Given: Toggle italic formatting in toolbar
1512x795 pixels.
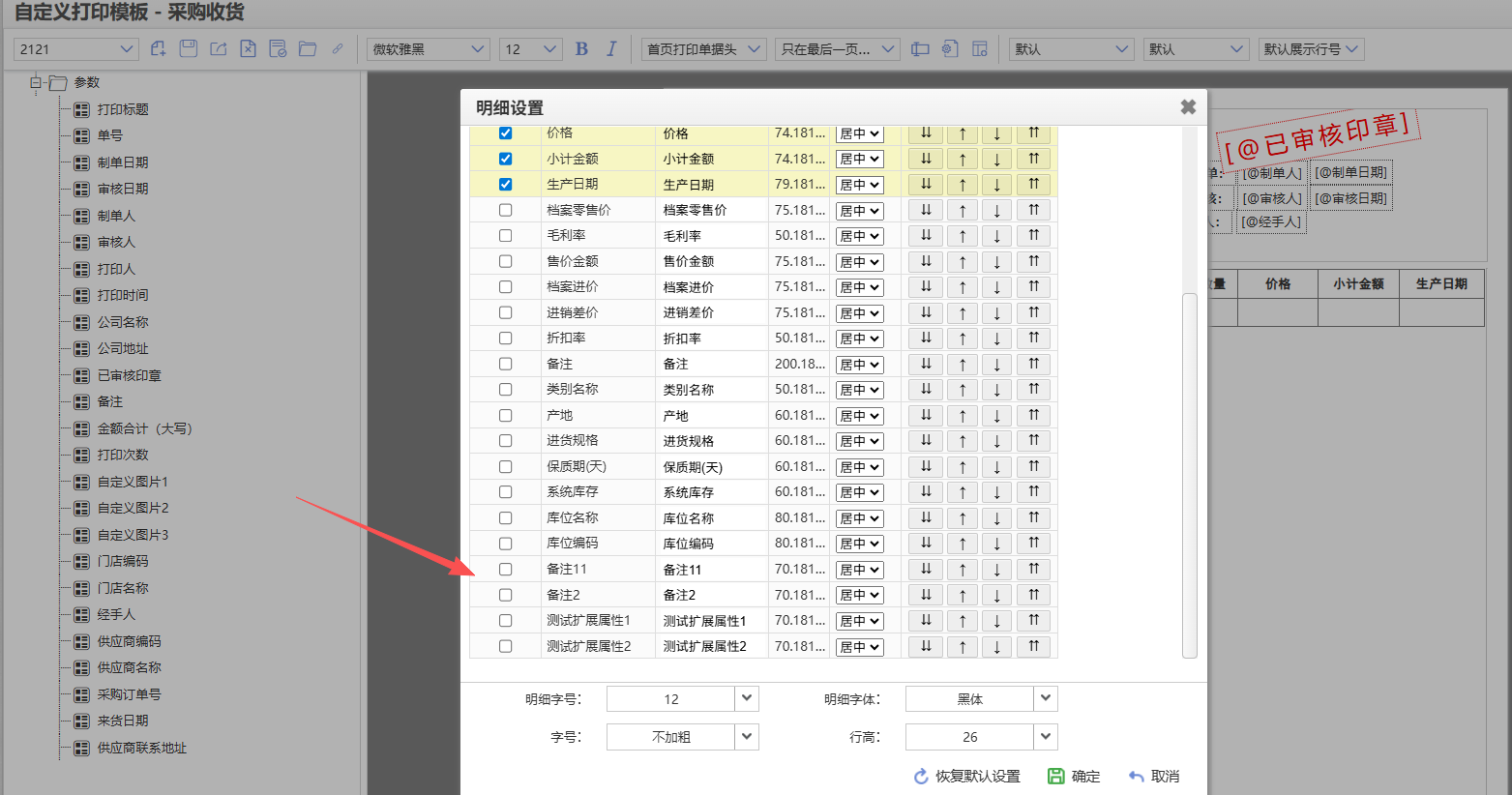Looking at the screenshot, I should pos(611,49).
